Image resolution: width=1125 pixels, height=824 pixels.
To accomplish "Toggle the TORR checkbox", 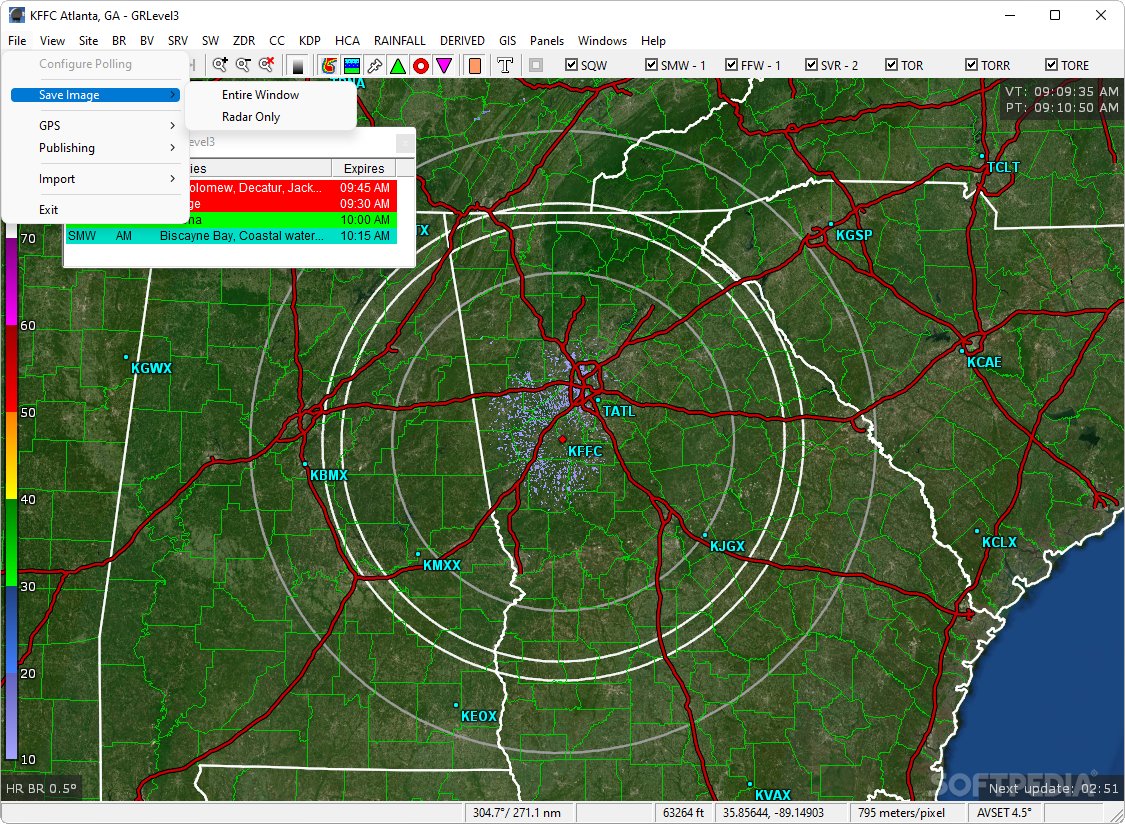I will 971,65.
